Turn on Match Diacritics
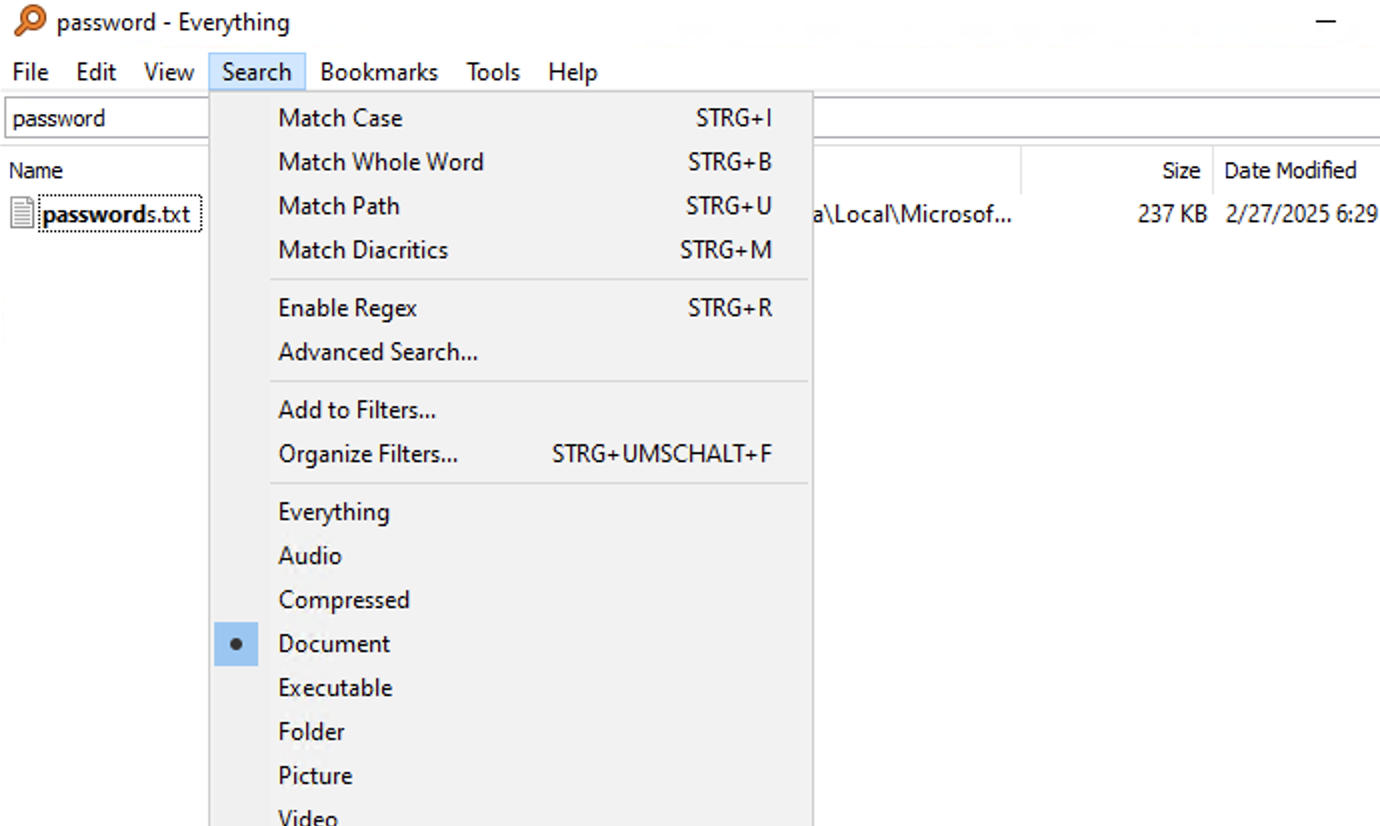 pos(511,250)
